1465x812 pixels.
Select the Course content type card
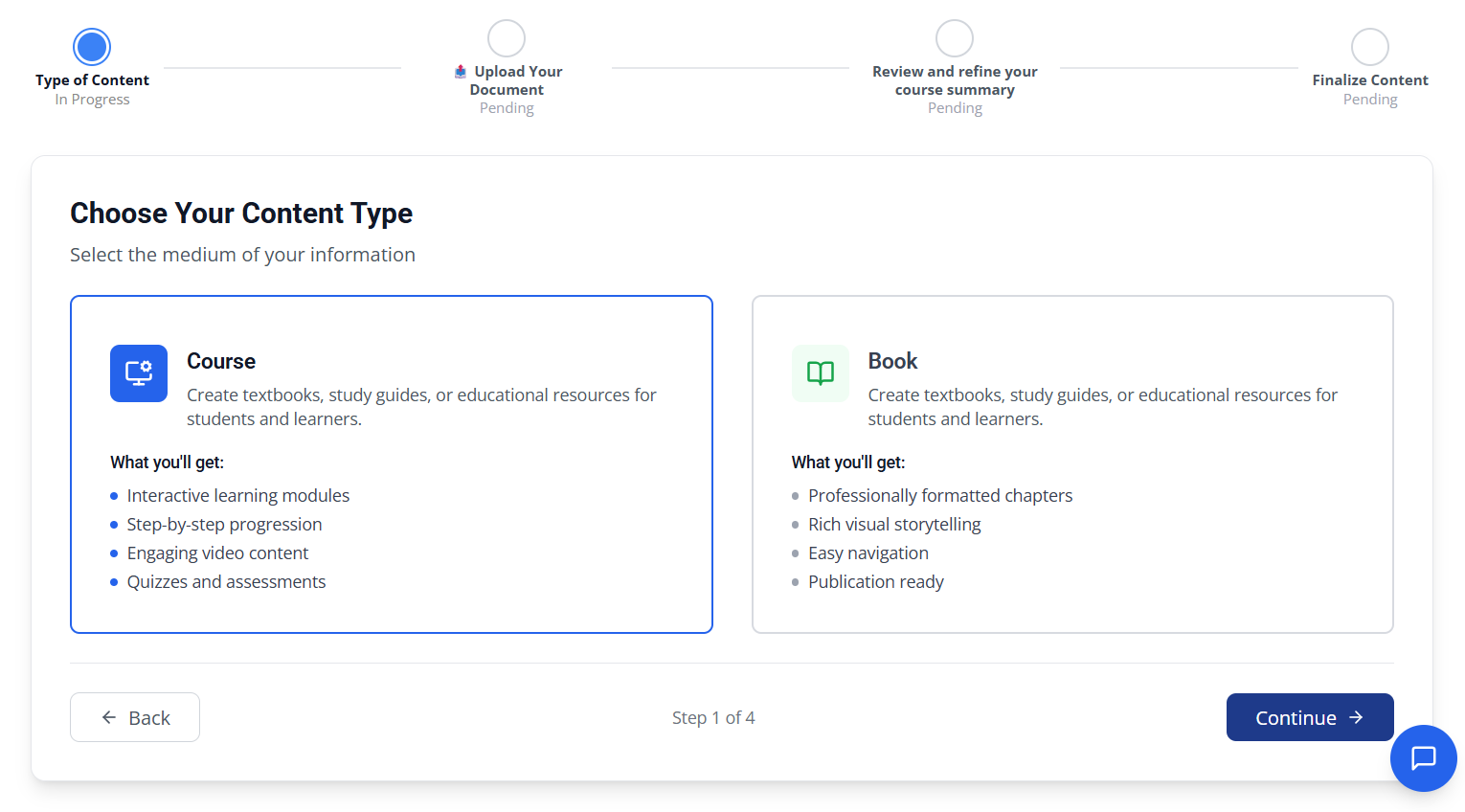pos(391,463)
